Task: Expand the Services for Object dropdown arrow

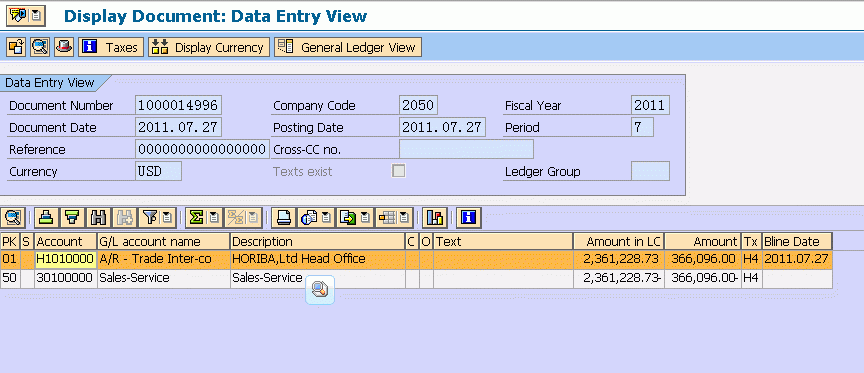Action: 36,16
